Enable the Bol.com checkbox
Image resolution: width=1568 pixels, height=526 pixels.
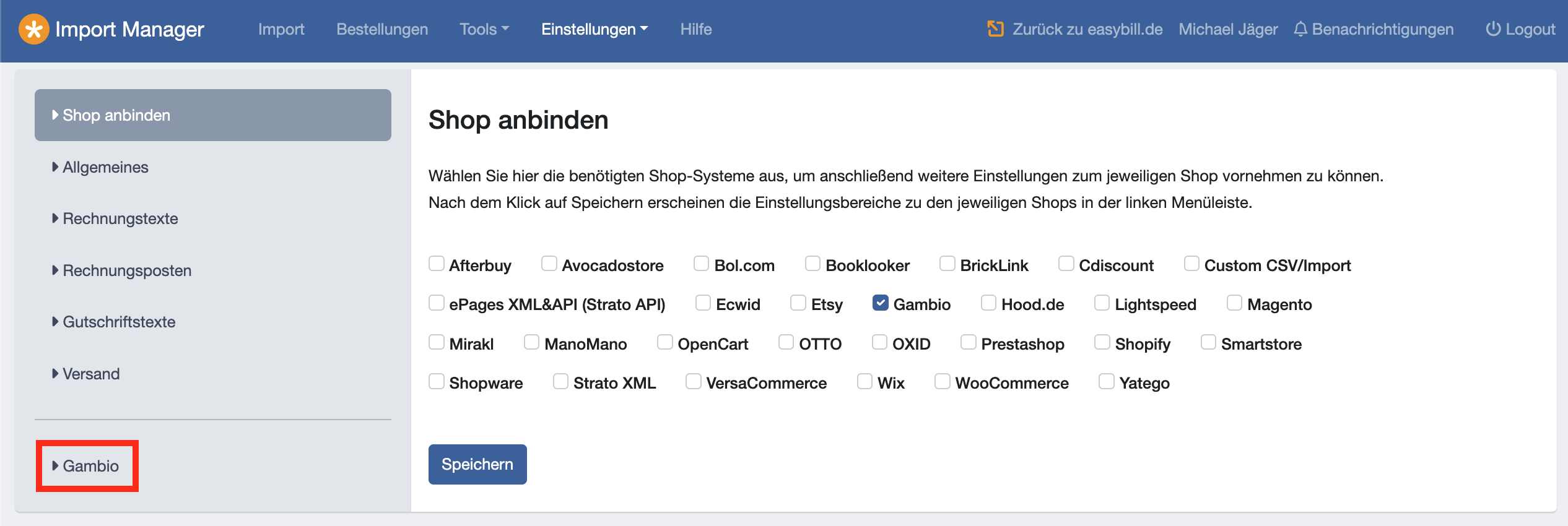(x=702, y=264)
